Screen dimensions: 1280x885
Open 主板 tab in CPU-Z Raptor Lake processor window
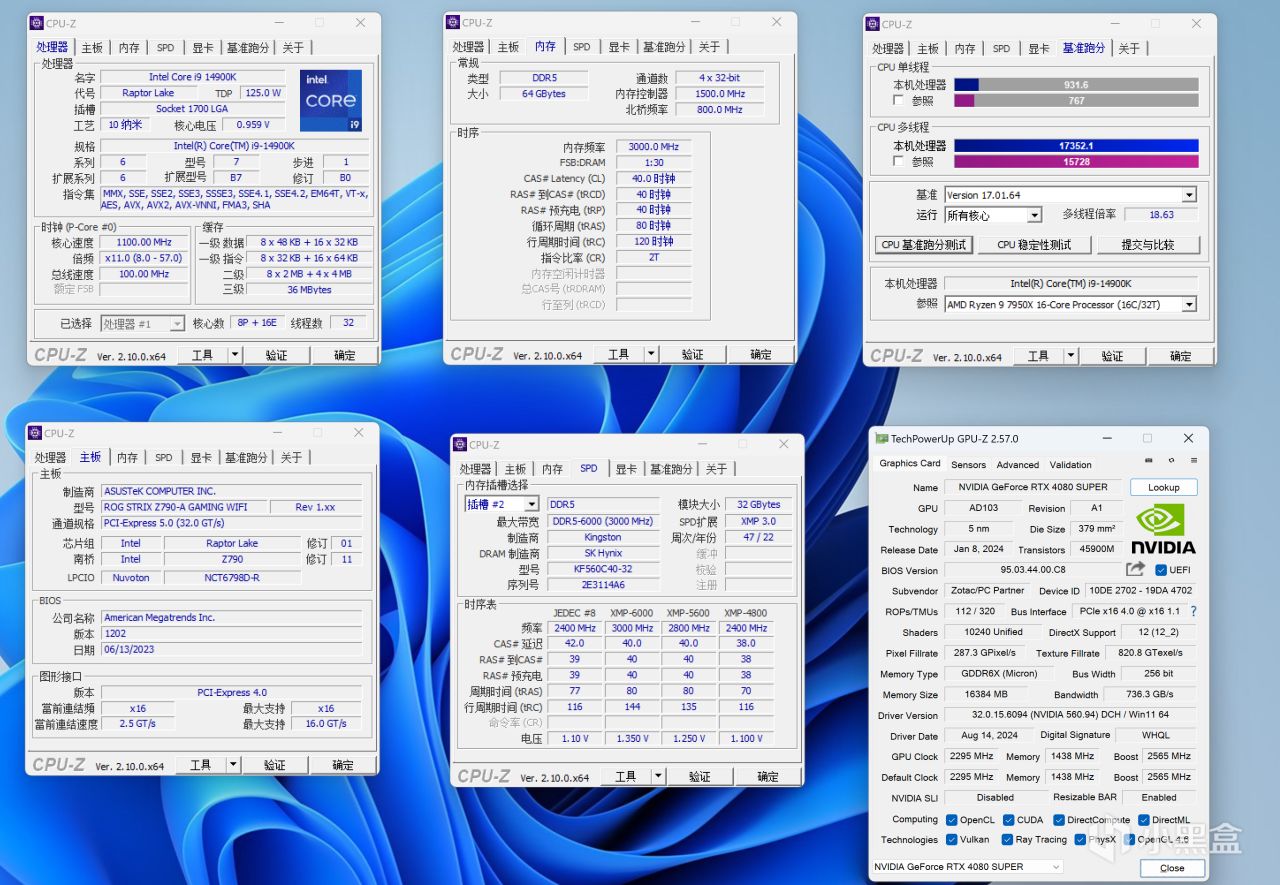(x=92, y=47)
